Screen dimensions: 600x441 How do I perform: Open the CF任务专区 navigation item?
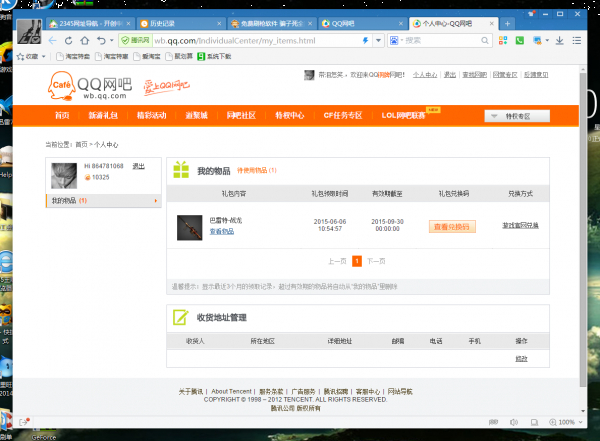click(343, 116)
